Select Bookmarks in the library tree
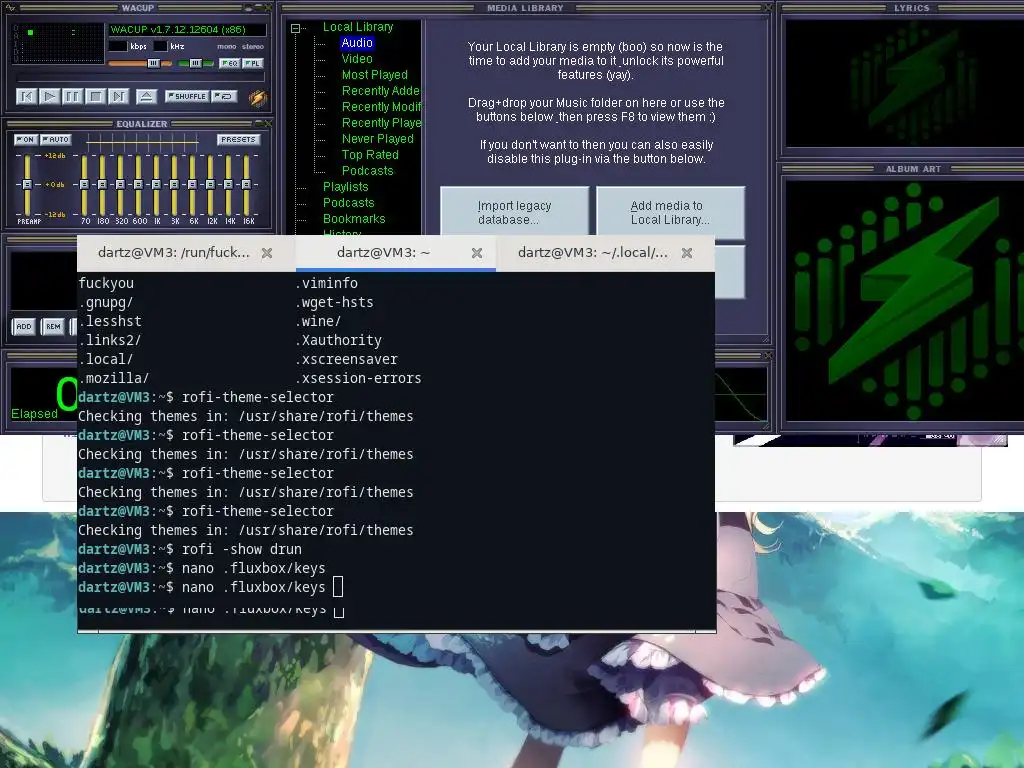The height and width of the screenshot is (768, 1024). (354, 219)
